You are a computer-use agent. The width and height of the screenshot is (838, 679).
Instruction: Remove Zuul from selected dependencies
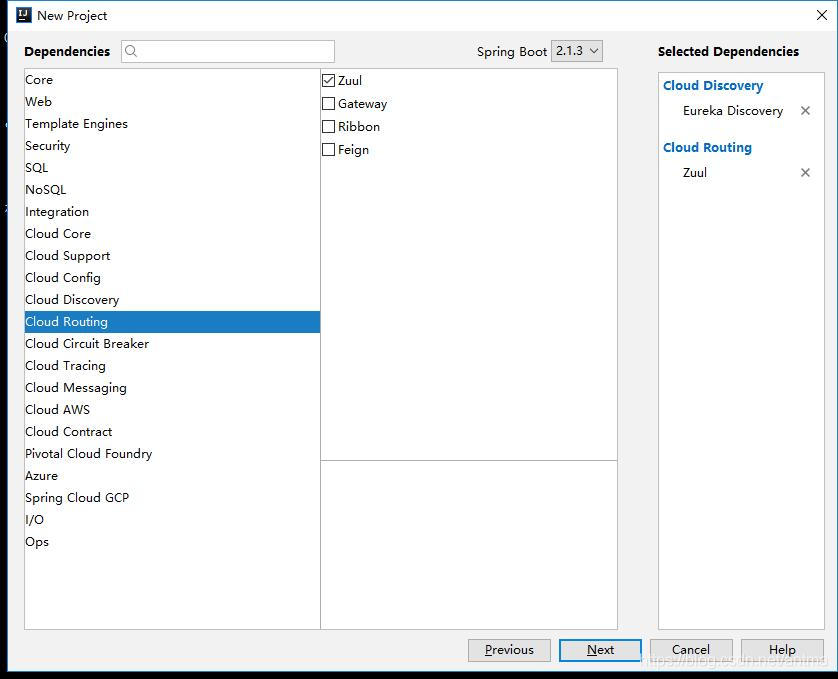tap(805, 173)
